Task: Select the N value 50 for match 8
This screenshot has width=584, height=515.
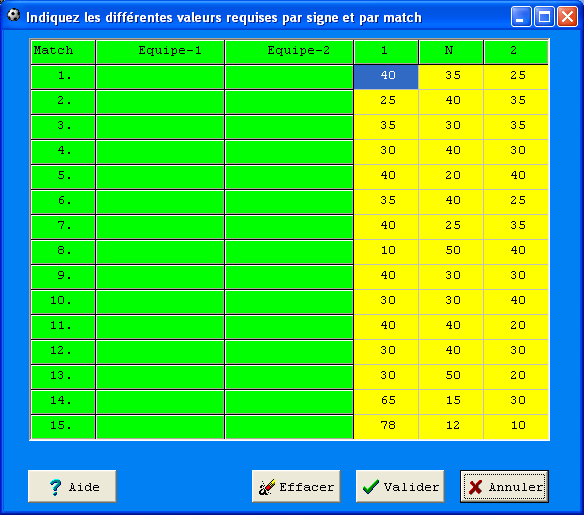Action: coord(451,252)
